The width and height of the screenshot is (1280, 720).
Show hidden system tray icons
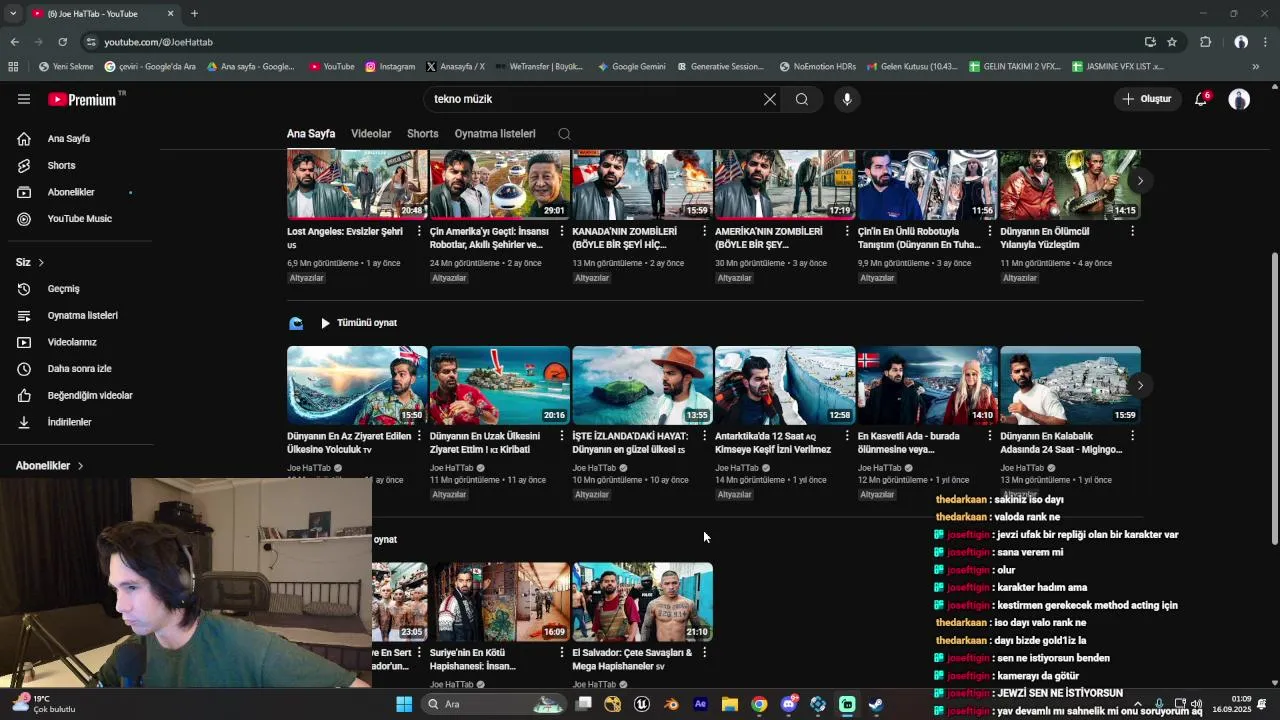pos(1138,704)
